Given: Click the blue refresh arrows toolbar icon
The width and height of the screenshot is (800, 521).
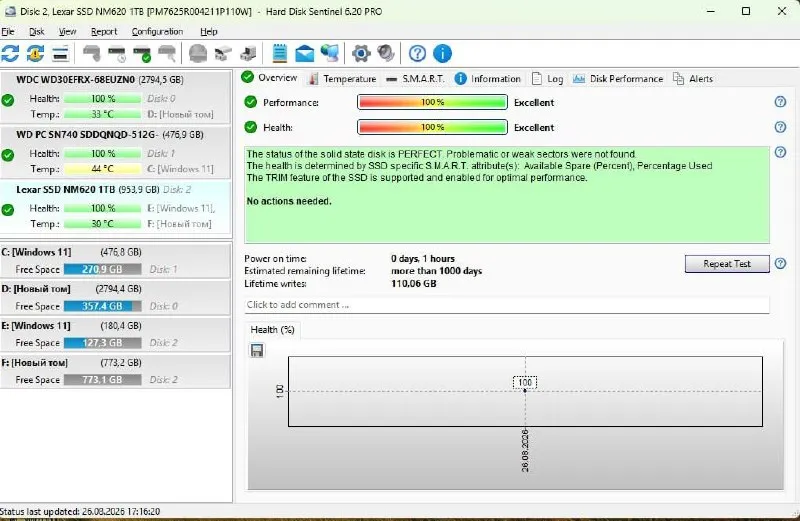Looking at the screenshot, I should tap(10, 54).
